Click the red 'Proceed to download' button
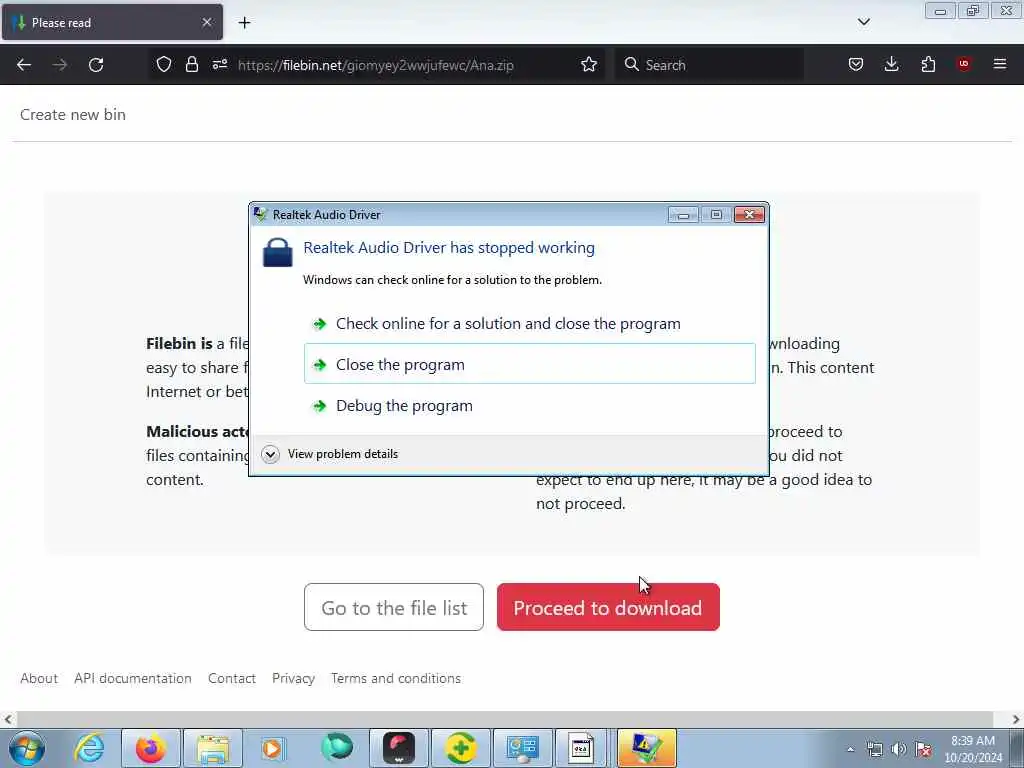Screen dimensions: 1024x768 pos(608,607)
